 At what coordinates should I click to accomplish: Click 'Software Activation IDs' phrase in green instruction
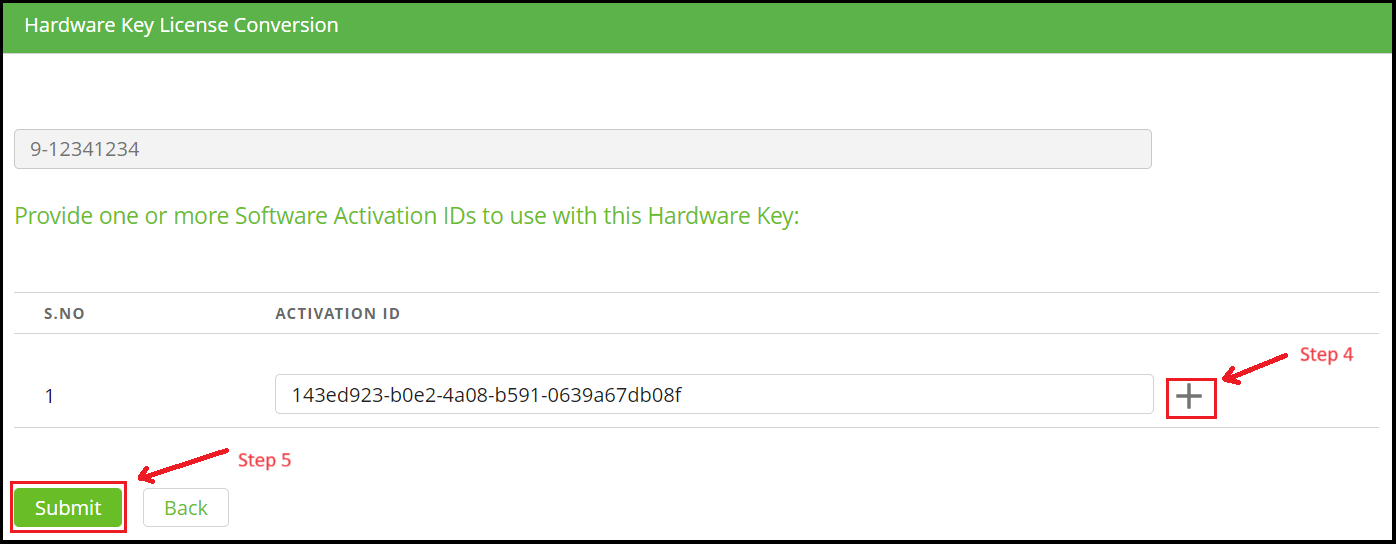coord(356,216)
